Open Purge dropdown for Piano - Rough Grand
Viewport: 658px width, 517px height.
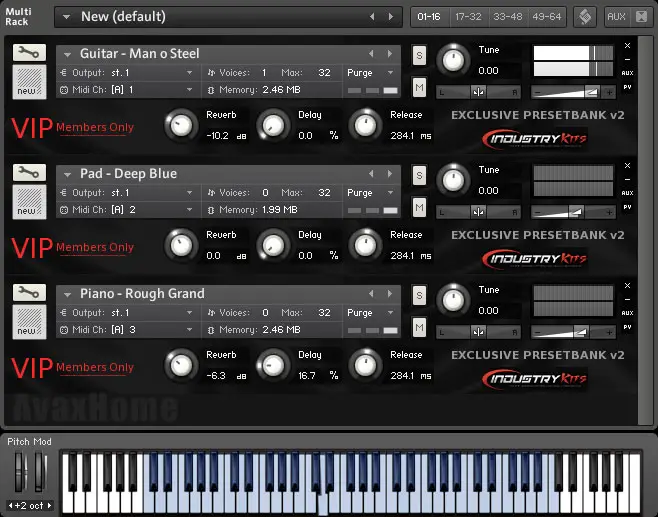(391, 313)
